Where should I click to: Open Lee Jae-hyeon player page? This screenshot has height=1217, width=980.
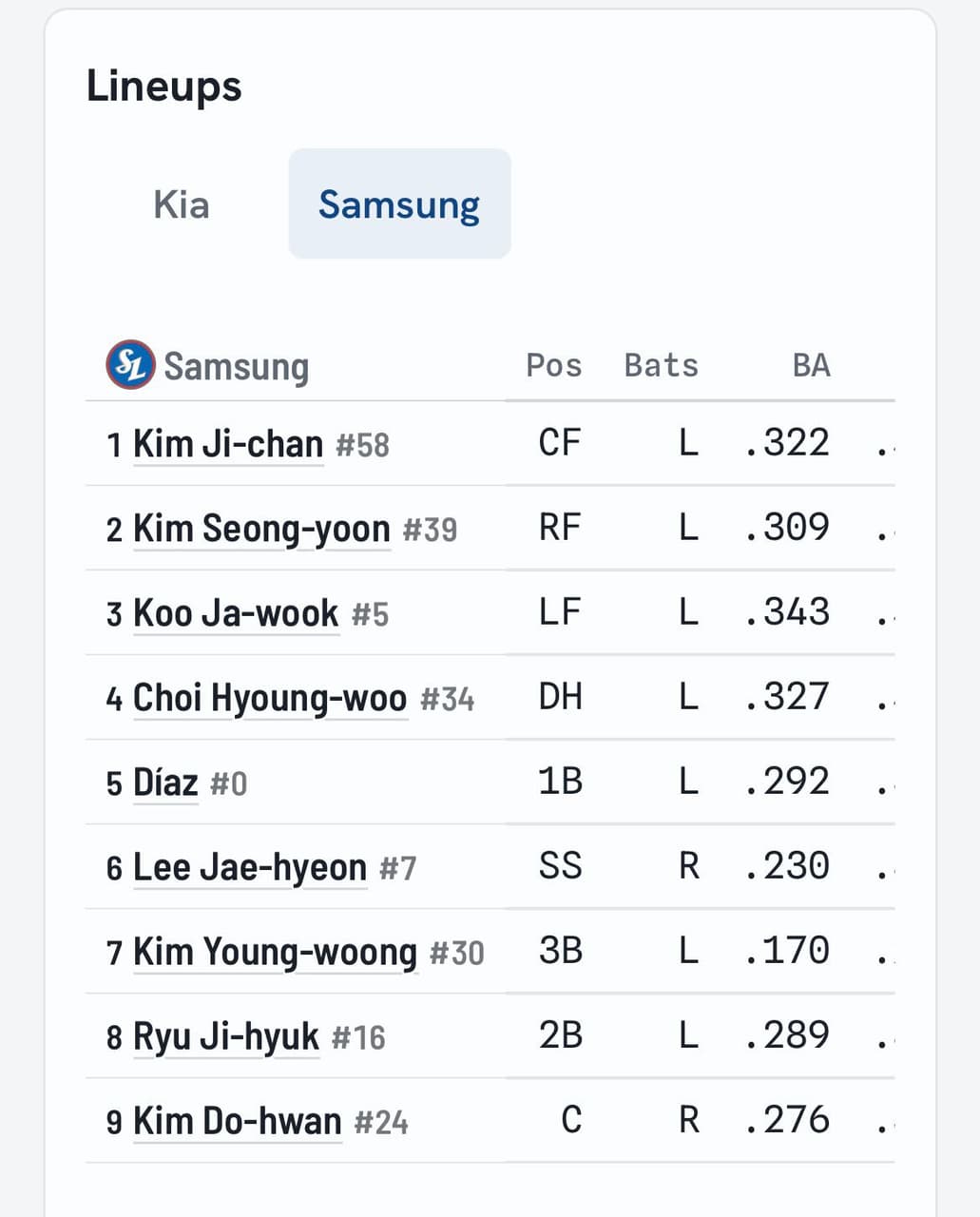(250, 867)
